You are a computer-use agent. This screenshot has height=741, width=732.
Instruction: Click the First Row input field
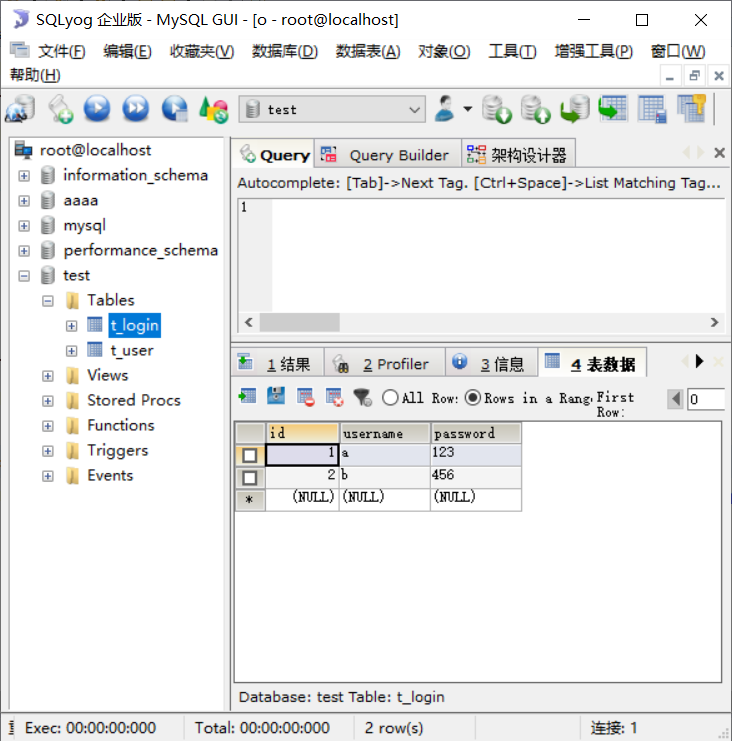coord(706,399)
